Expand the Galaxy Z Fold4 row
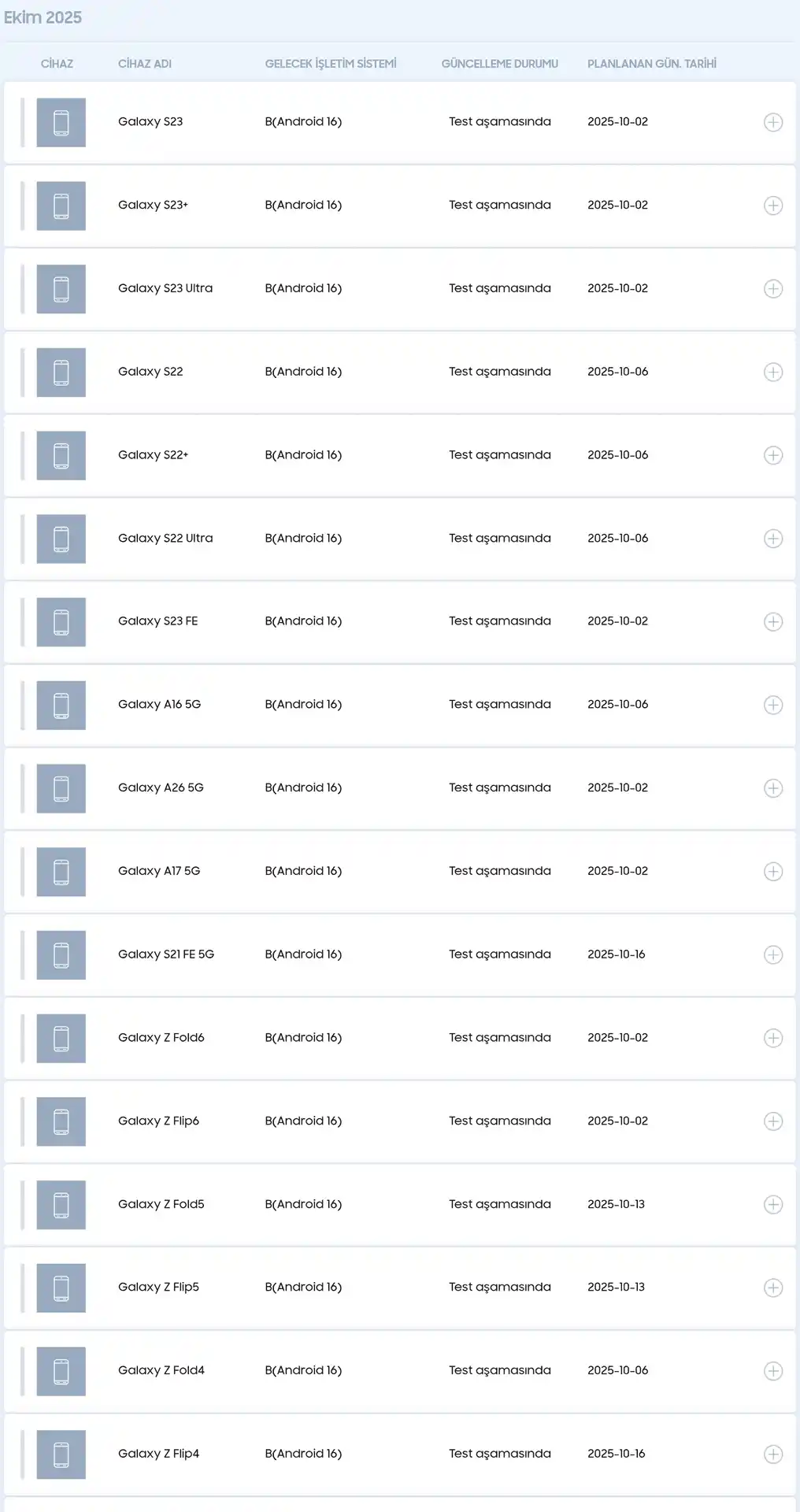 [773, 1371]
